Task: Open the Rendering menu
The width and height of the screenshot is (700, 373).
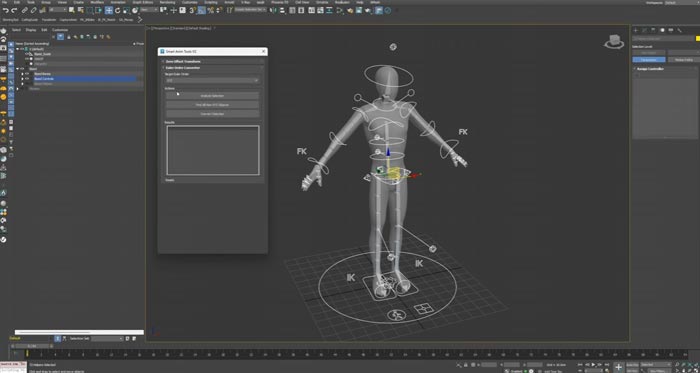Action: (167, 2)
